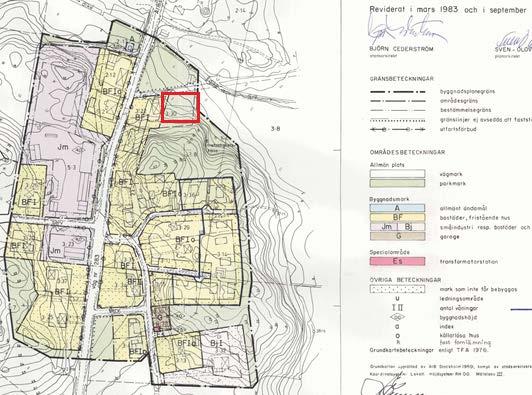
Task: Click the dotted no-build pattern legend box
Action: [x=397, y=289]
